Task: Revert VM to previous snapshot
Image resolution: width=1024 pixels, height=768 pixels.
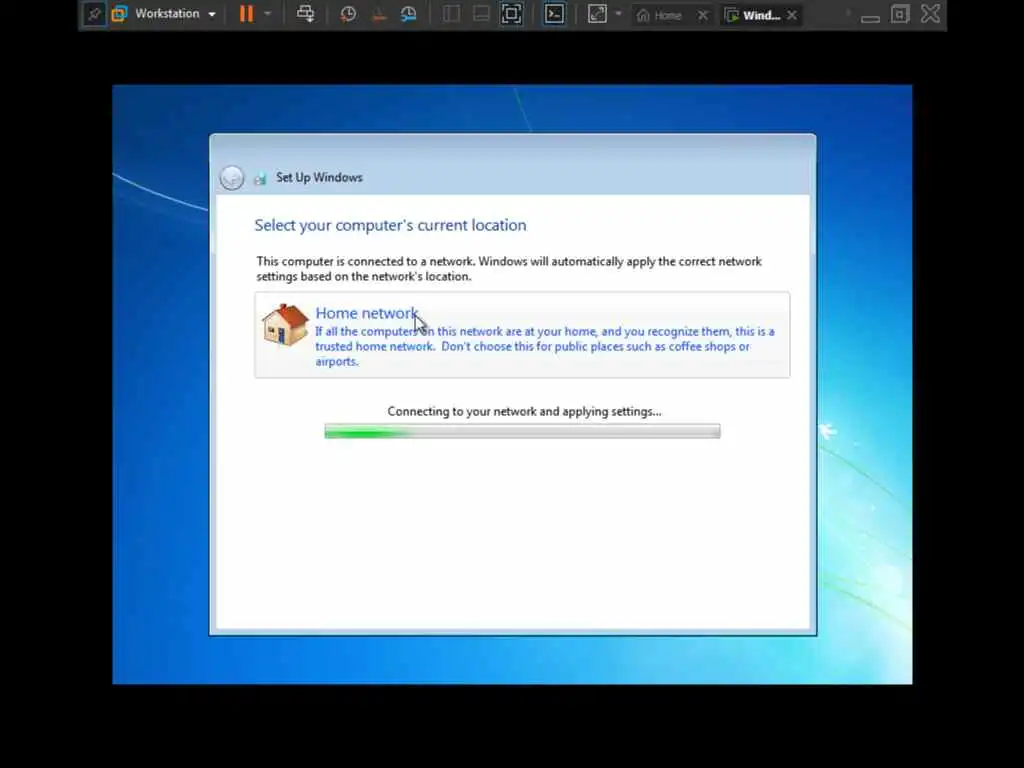Action: coord(379,14)
